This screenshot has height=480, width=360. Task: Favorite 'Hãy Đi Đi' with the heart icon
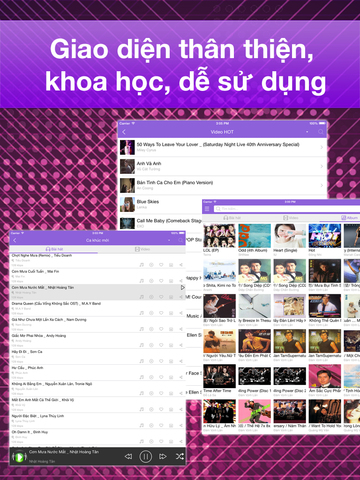coord(161,361)
